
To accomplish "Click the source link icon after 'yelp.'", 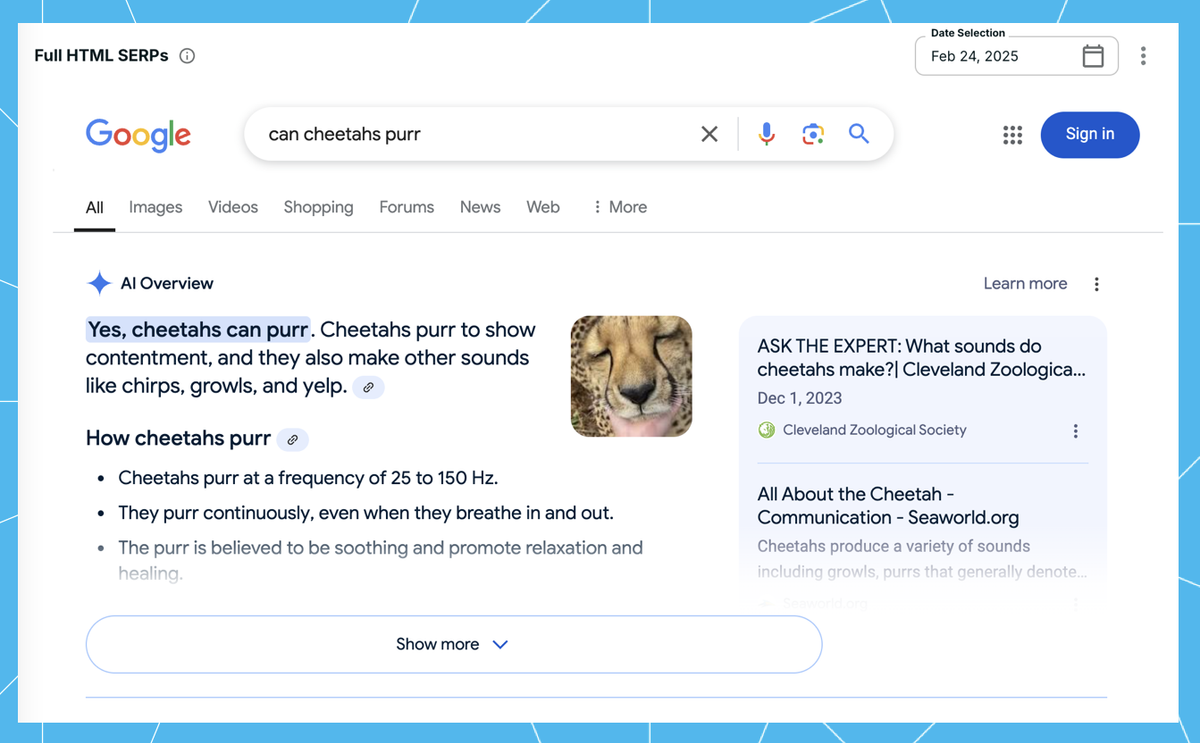I will (x=368, y=387).
